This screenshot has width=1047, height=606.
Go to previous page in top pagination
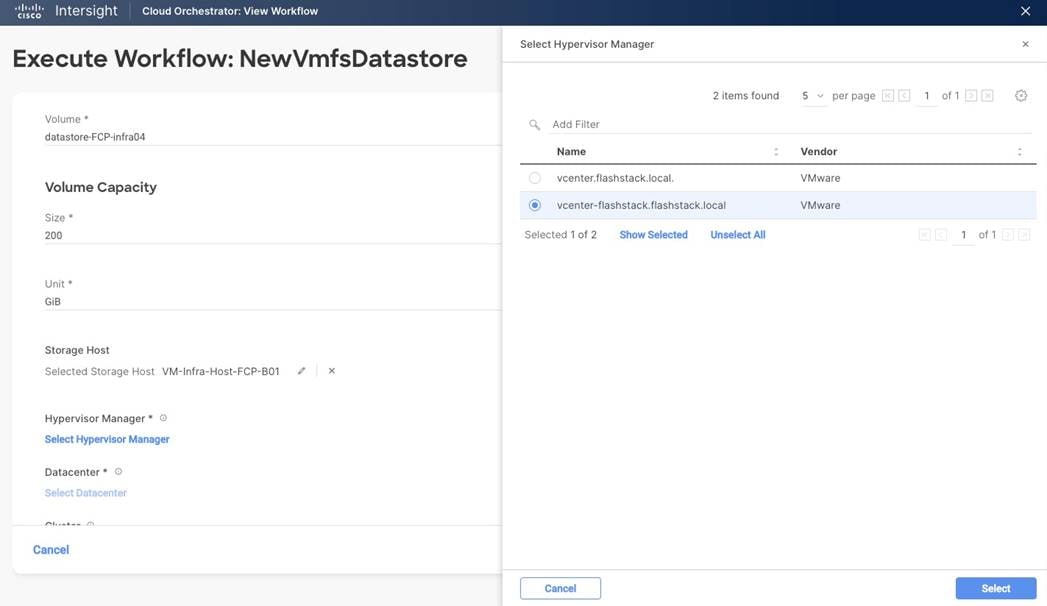pos(904,95)
